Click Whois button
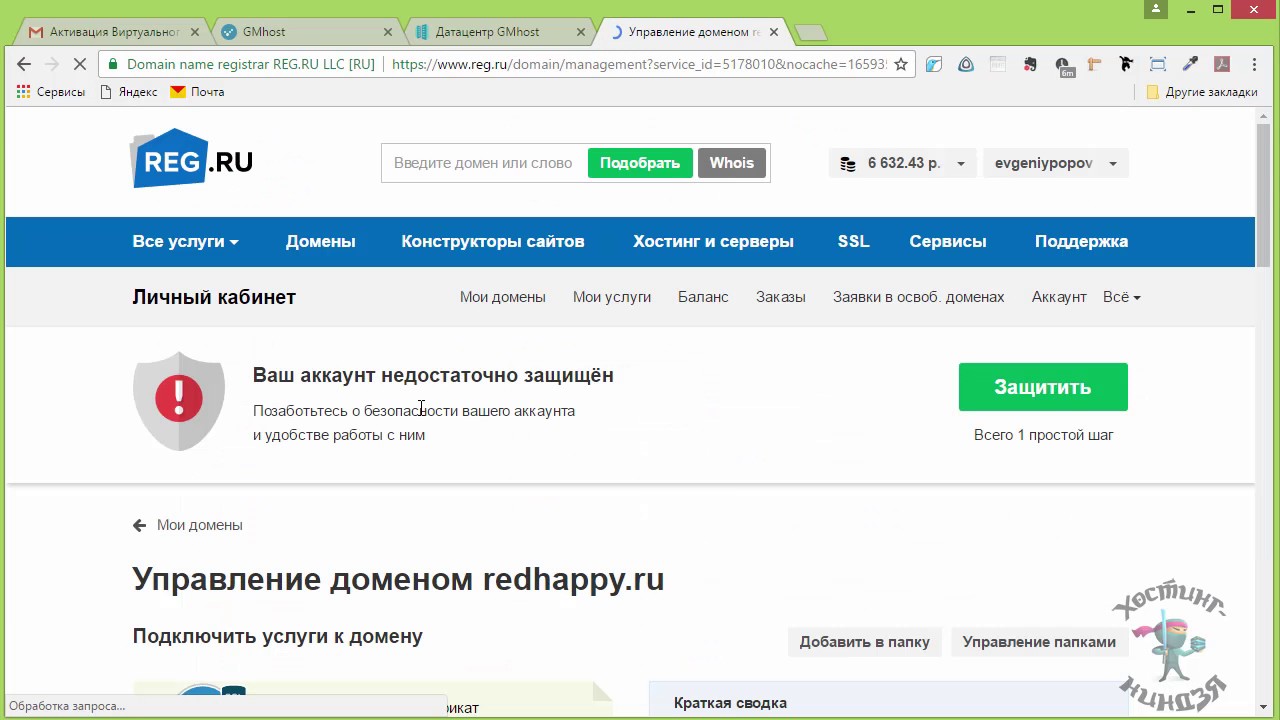Image resolution: width=1280 pixels, height=720 pixels. click(732, 163)
